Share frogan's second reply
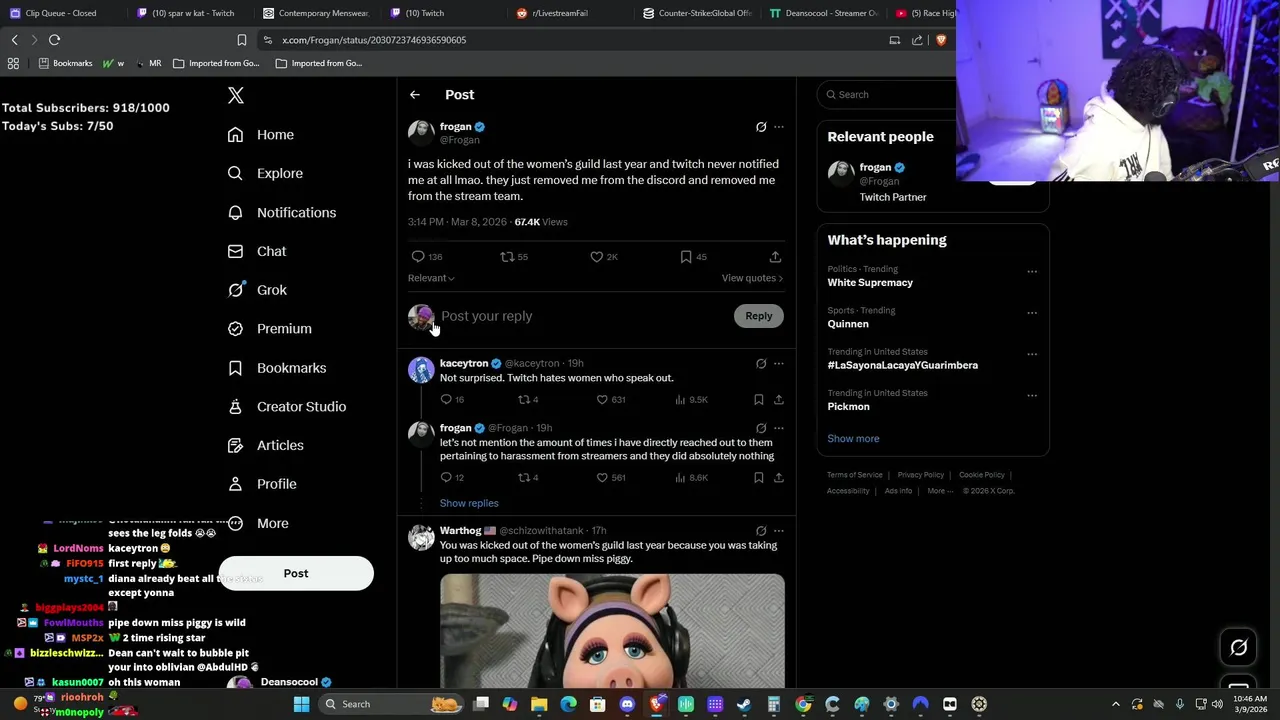This screenshot has width=1280, height=720. coord(779,477)
